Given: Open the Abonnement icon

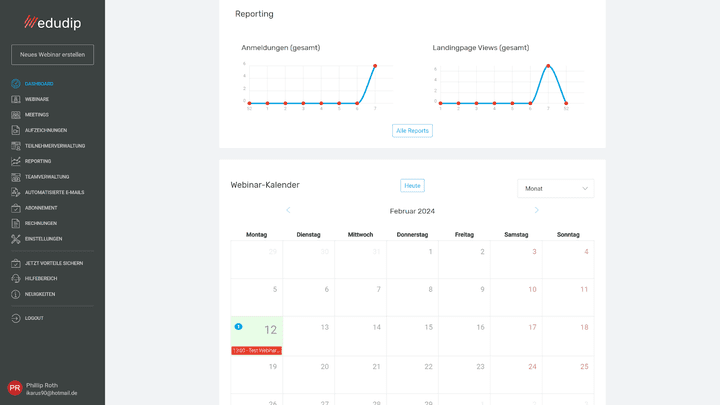Looking at the screenshot, I should (x=16, y=208).
